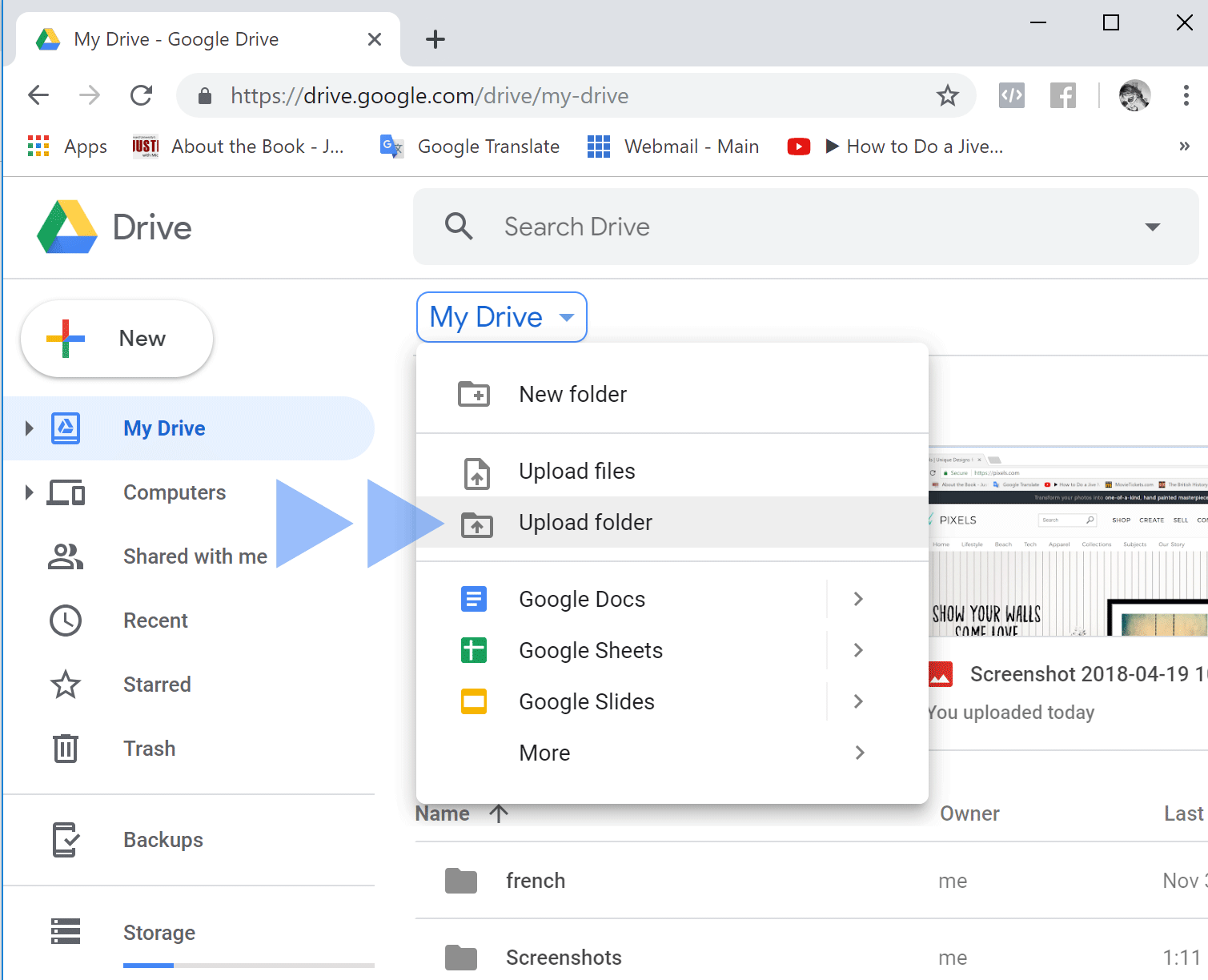
Task: Expand the Computers tree item
Action: [x=30, y=492]
